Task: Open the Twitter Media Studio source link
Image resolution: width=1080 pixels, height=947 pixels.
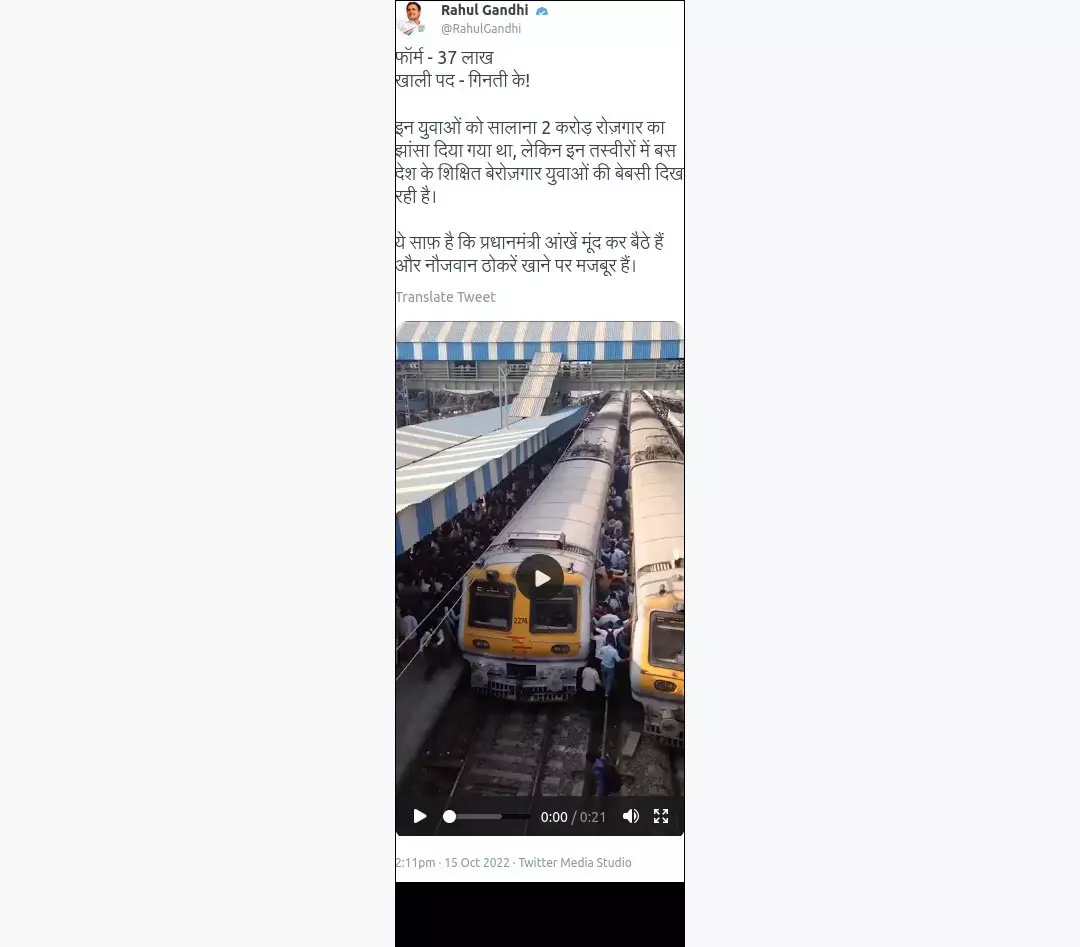Action: coord(575,862)
